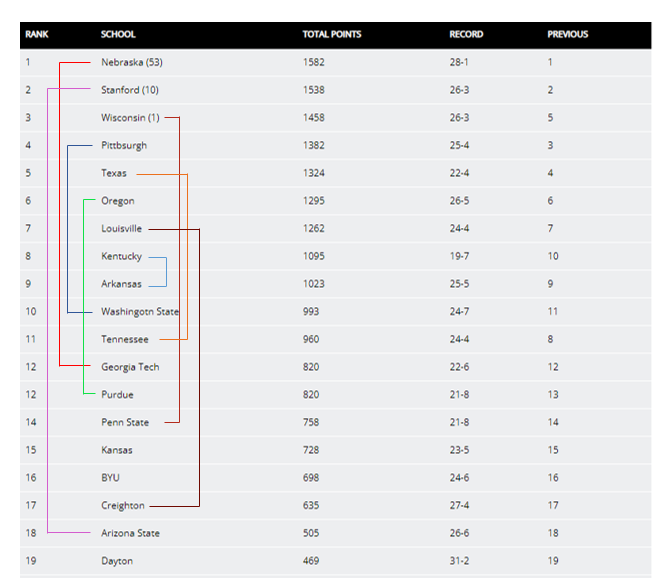
Task: Click Arkansas total points 1023
Action: (314, 284)
